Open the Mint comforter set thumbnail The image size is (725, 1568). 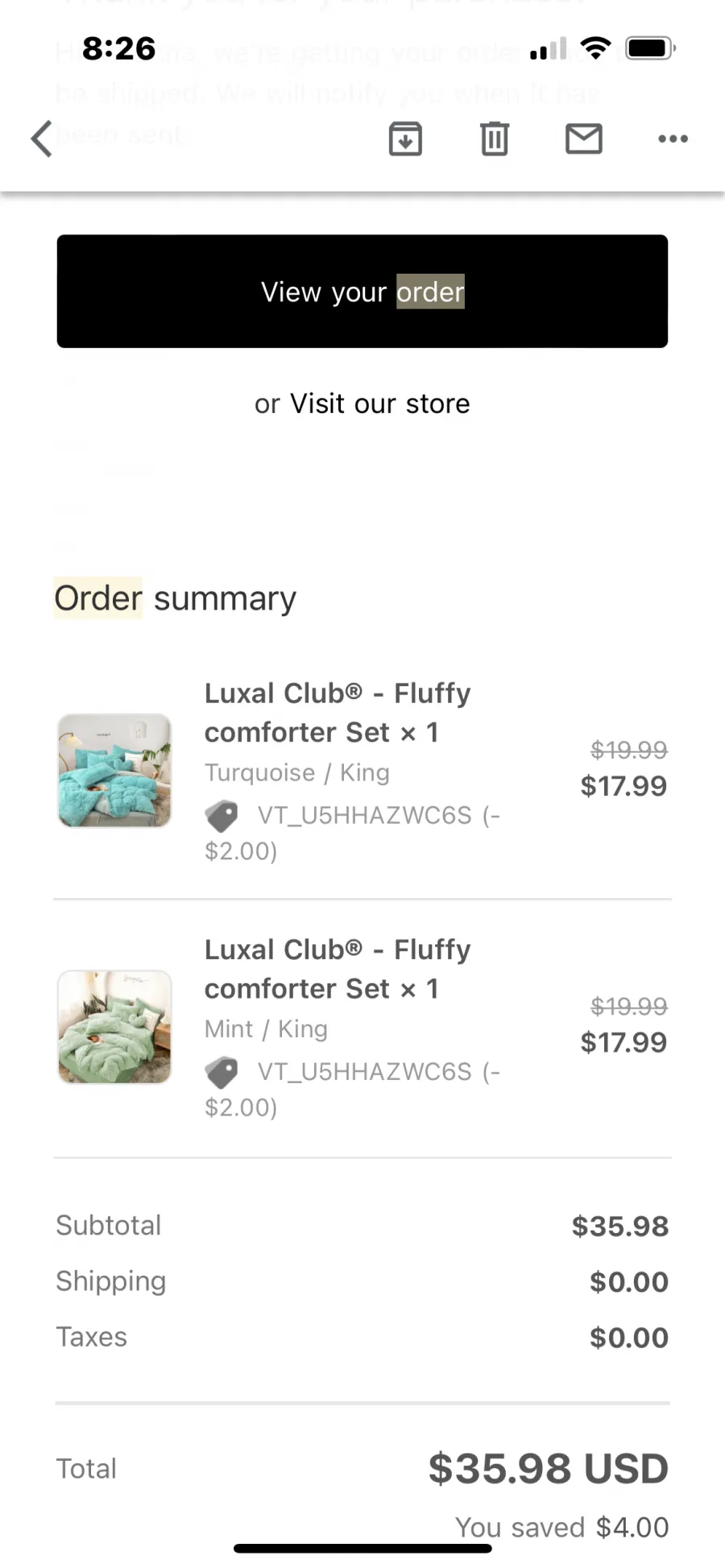[114, 1027]
